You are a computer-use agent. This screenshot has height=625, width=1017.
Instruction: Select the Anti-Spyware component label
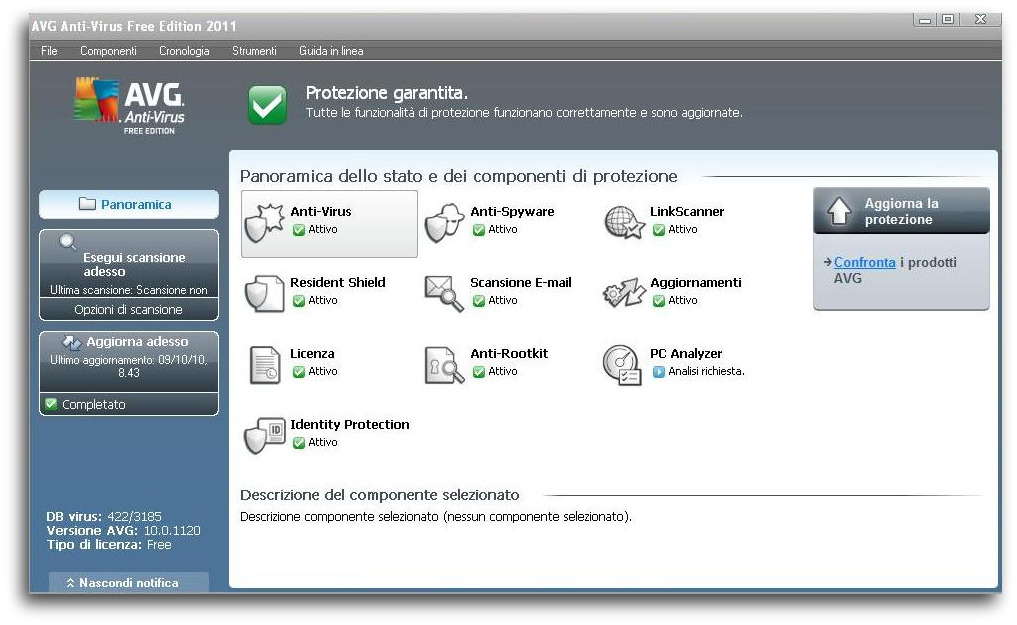coord(512,211)
